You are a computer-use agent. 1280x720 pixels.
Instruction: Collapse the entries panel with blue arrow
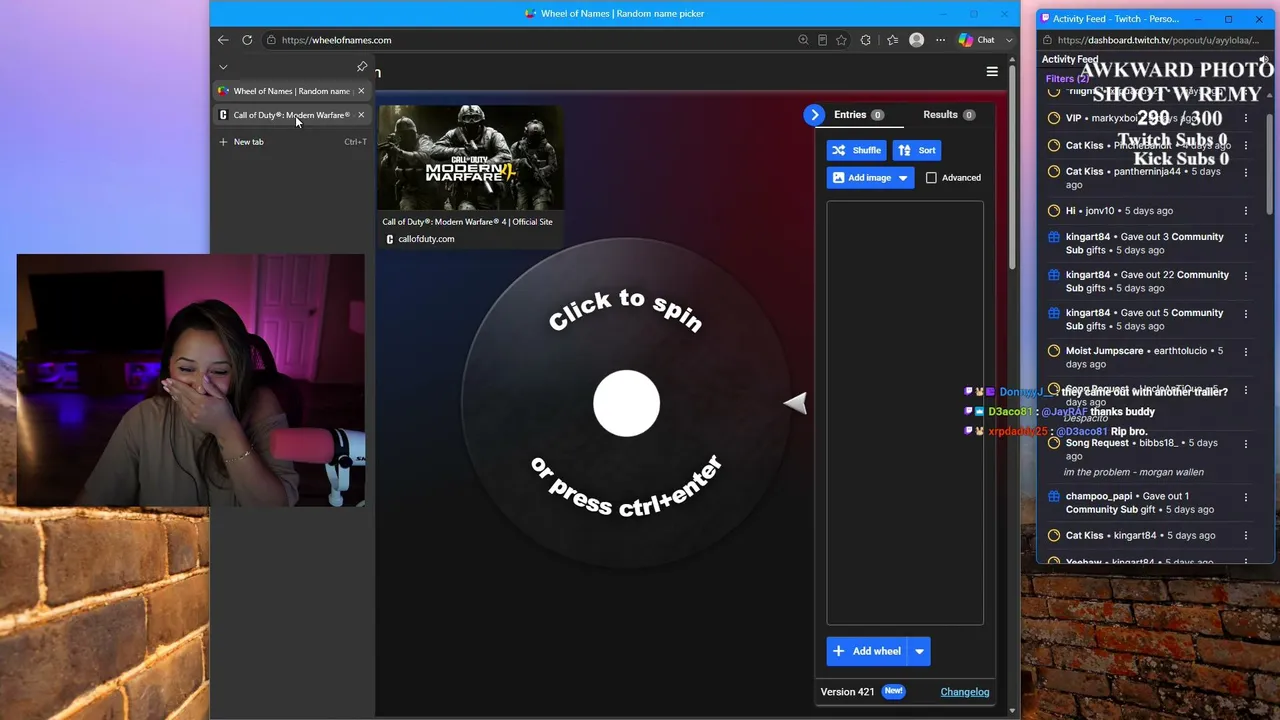tap(815, 115)
